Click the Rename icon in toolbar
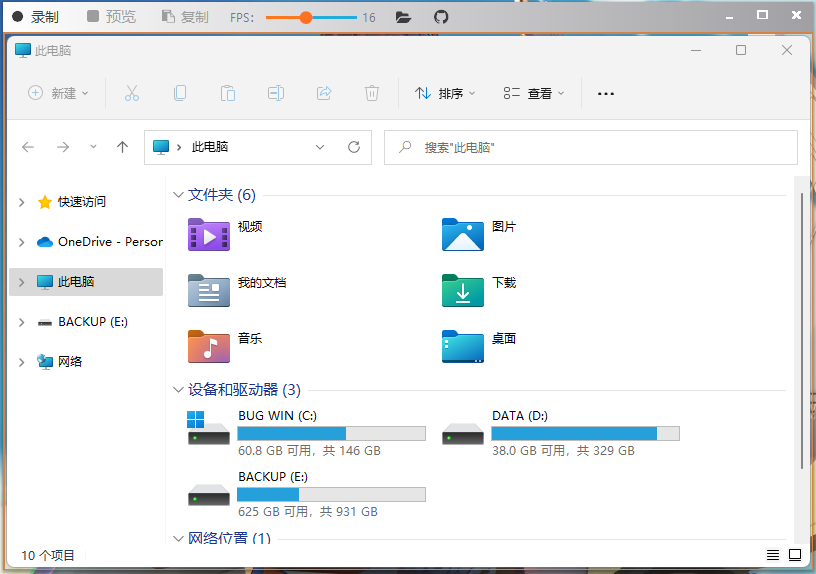 (x=276, y=93)
